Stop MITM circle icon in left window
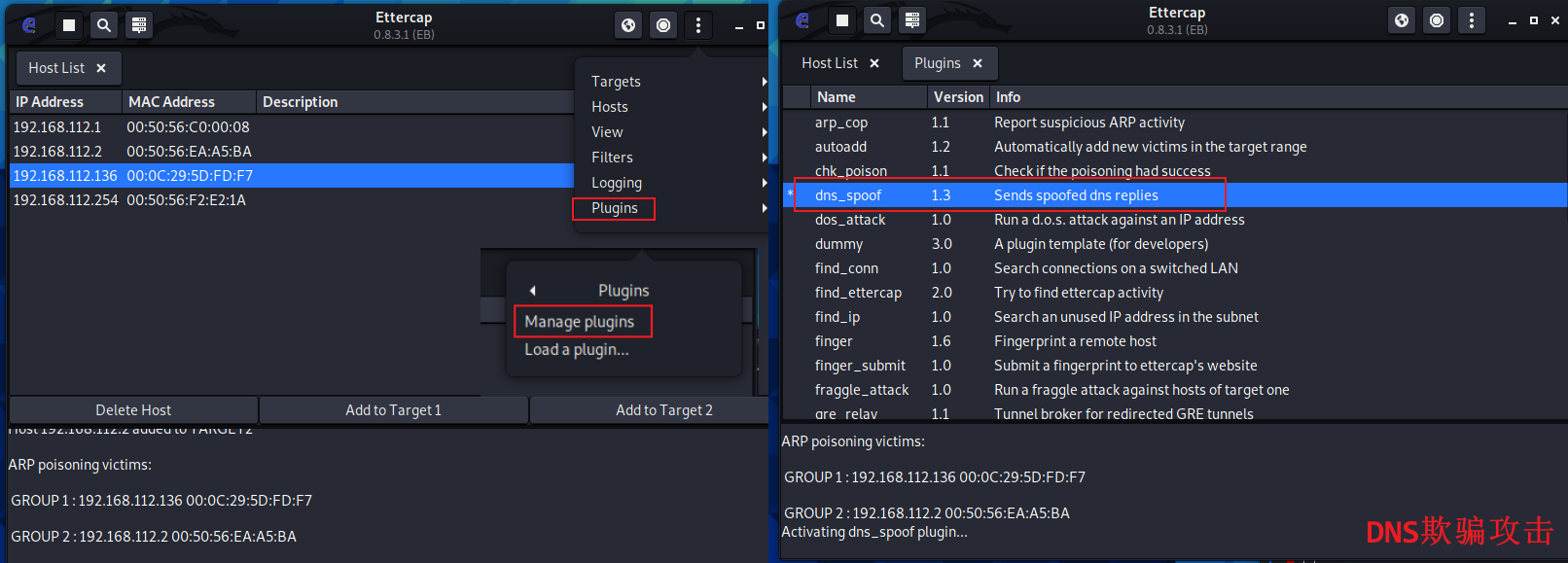 click(663, 25)
